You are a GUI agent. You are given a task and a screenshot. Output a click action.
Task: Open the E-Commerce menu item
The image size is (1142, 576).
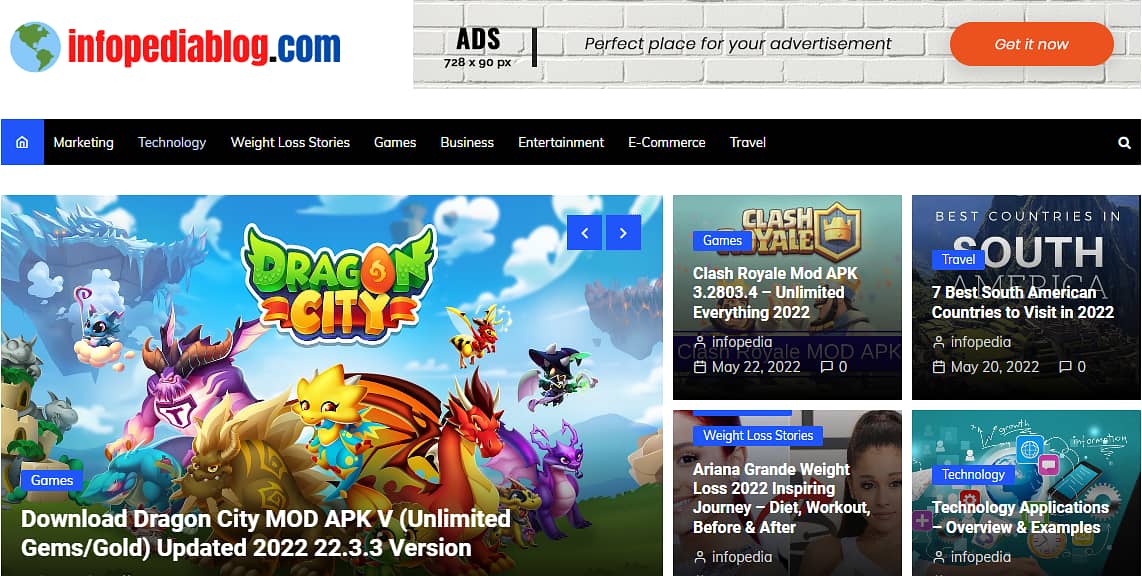666,143
